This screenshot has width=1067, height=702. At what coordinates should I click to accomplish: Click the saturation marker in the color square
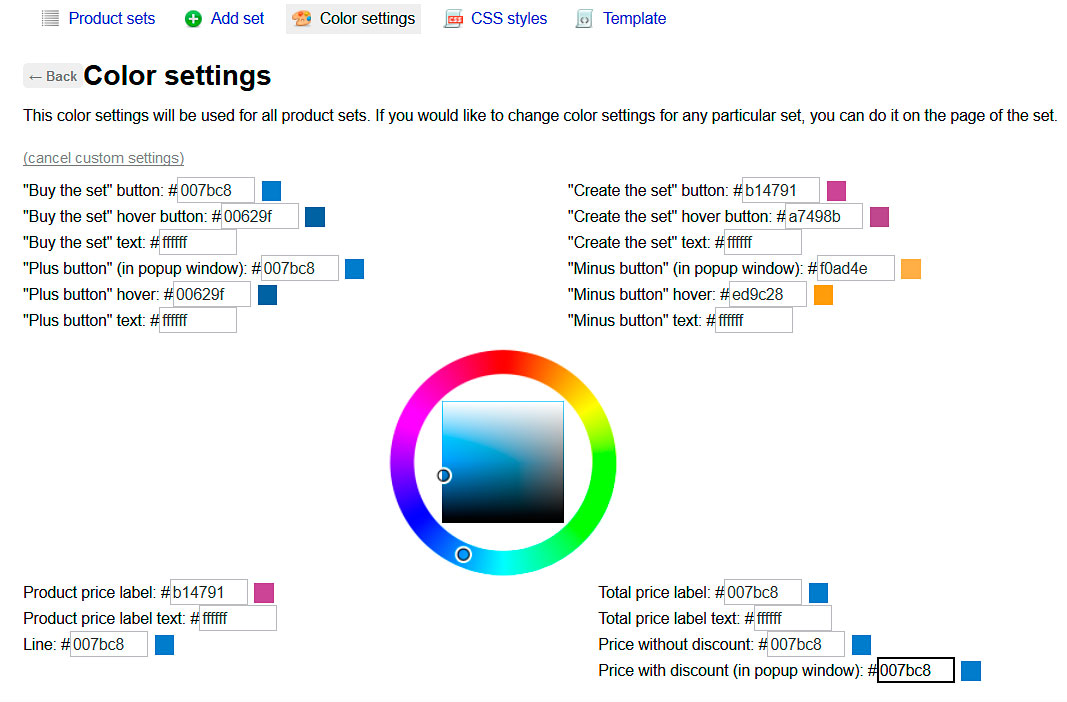pyautogui.click(x=444, y=475)
